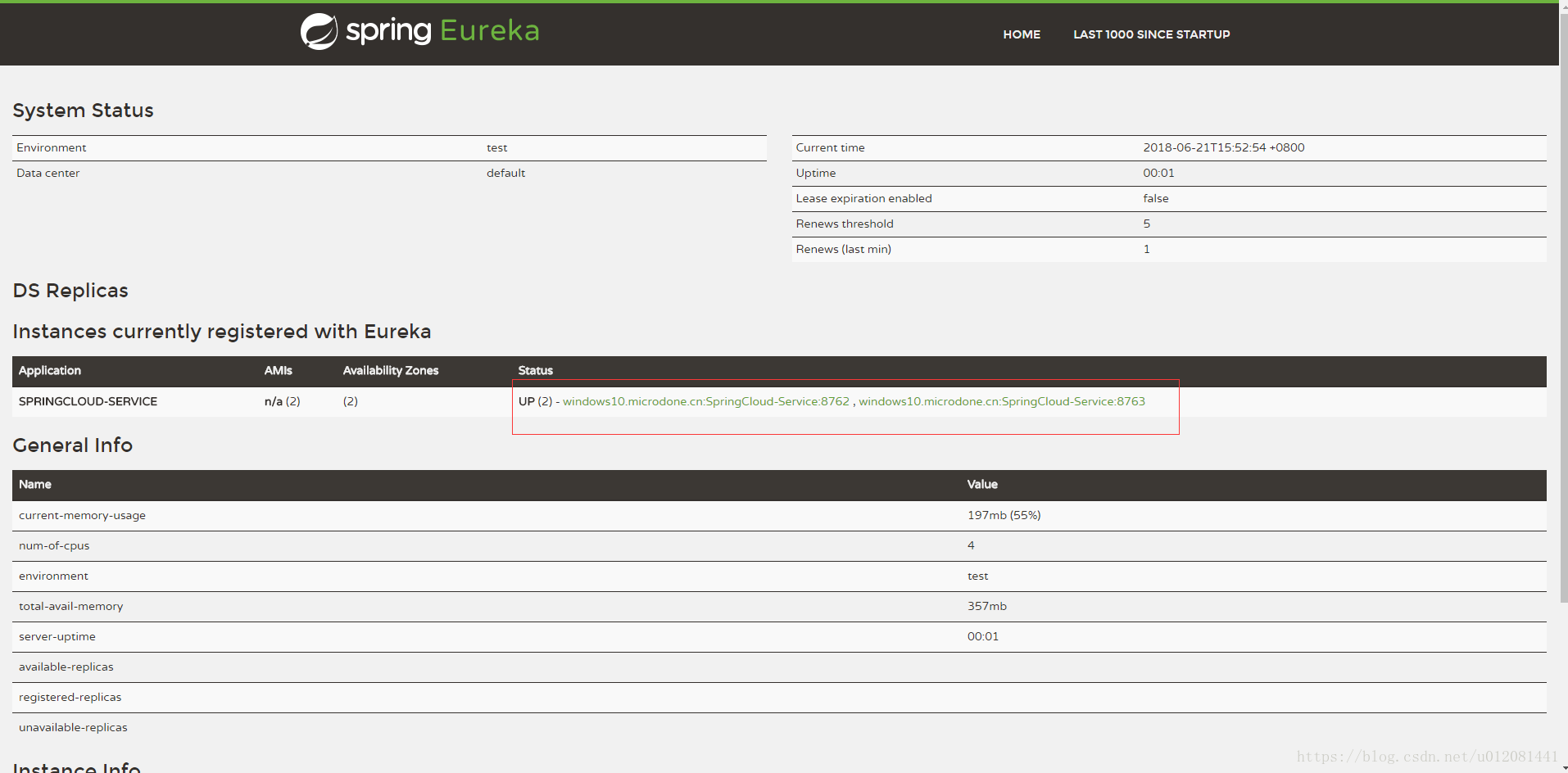
Task: Open the SpringCloud-Service:8762 instance link
Action: 706,401
